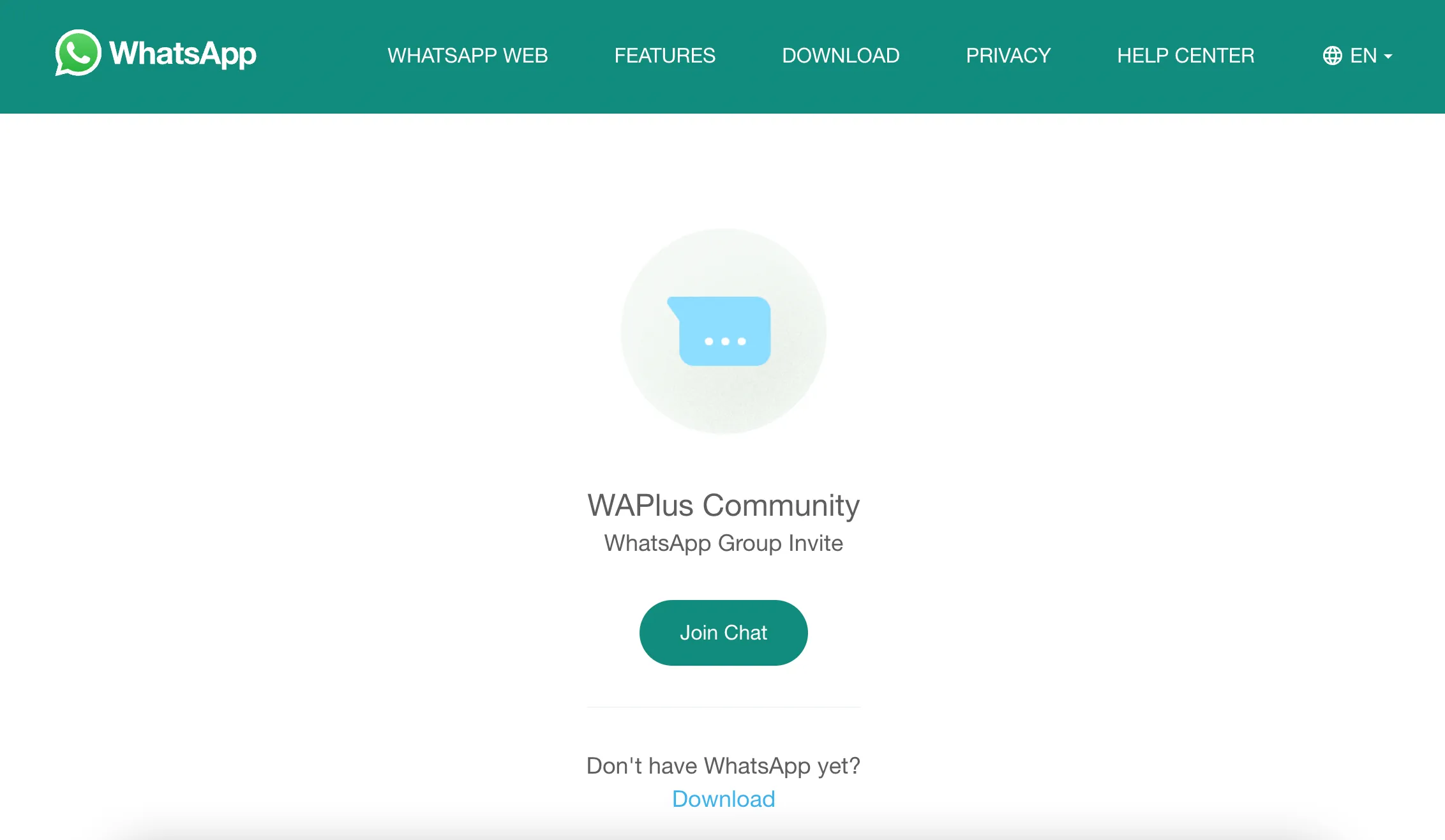This screenshot has height=840, width=1445.
Task: Join the WAPlus Community chat
Action: click(x=723, y=632)
